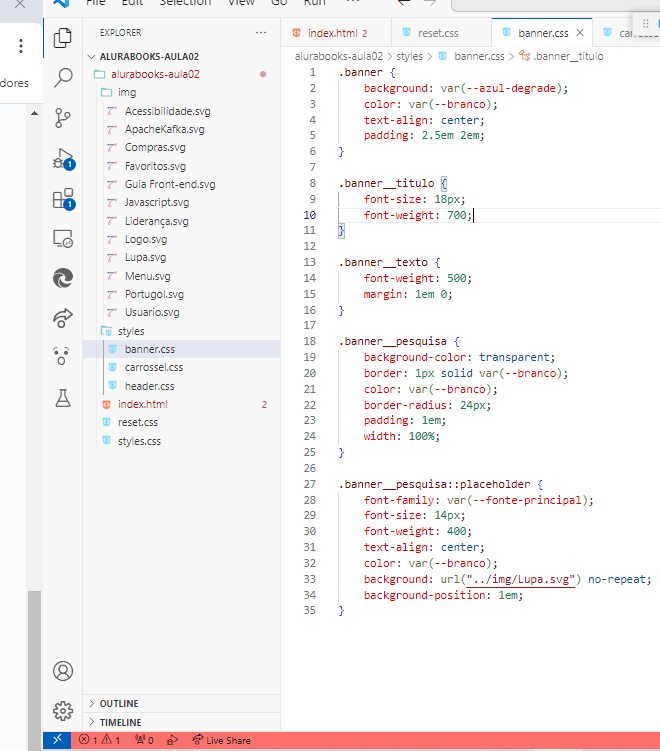
Task: Open index.html in the explorer tree
Action: pyautogui.click(x=143, y=405)
